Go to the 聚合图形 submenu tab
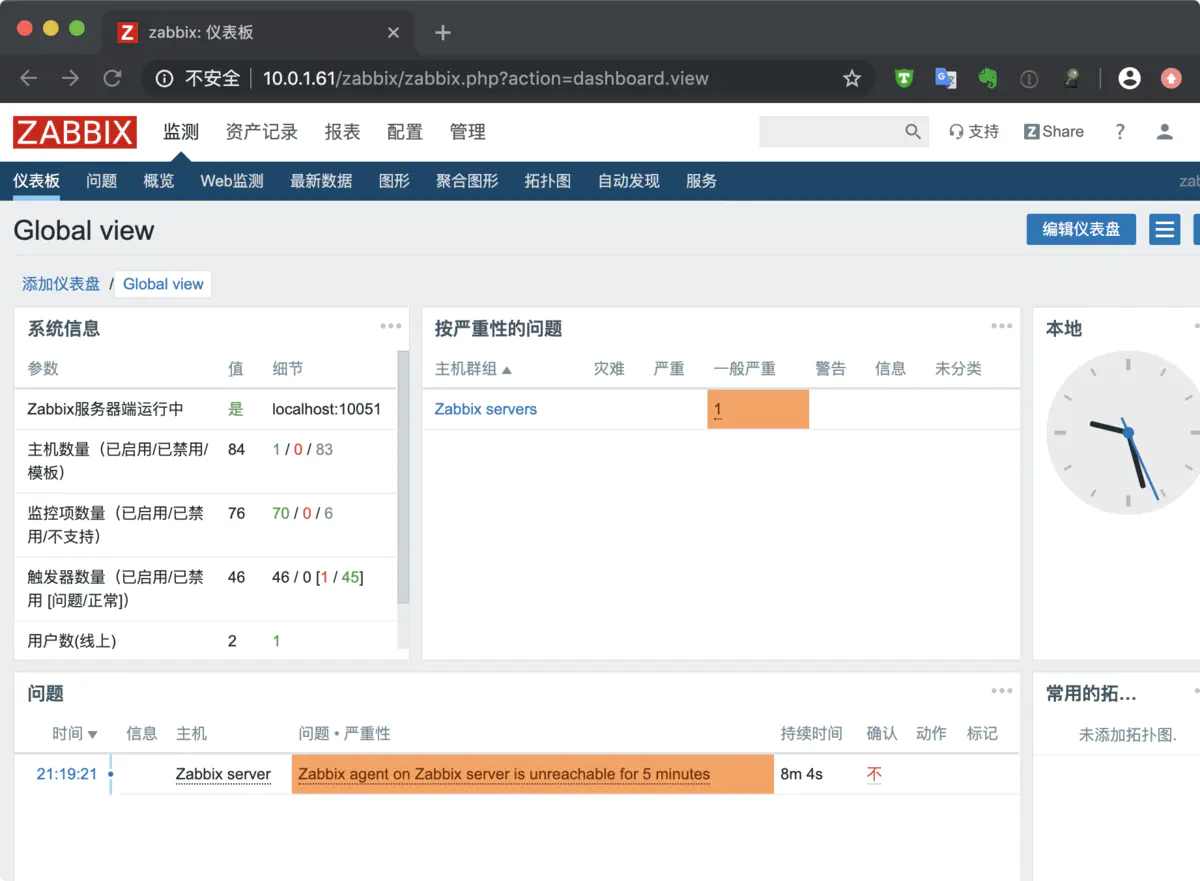 [x=467, y=181]
